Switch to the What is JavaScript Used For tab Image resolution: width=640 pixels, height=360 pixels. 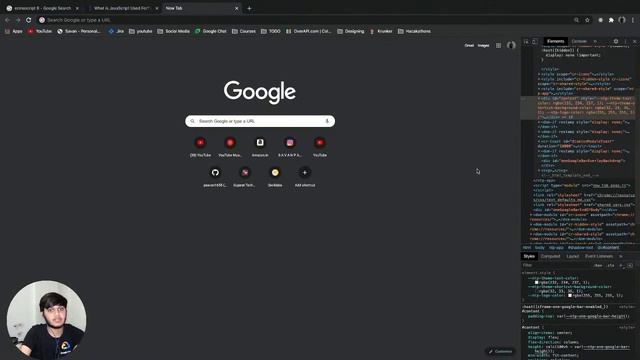(x=122, y=8)
